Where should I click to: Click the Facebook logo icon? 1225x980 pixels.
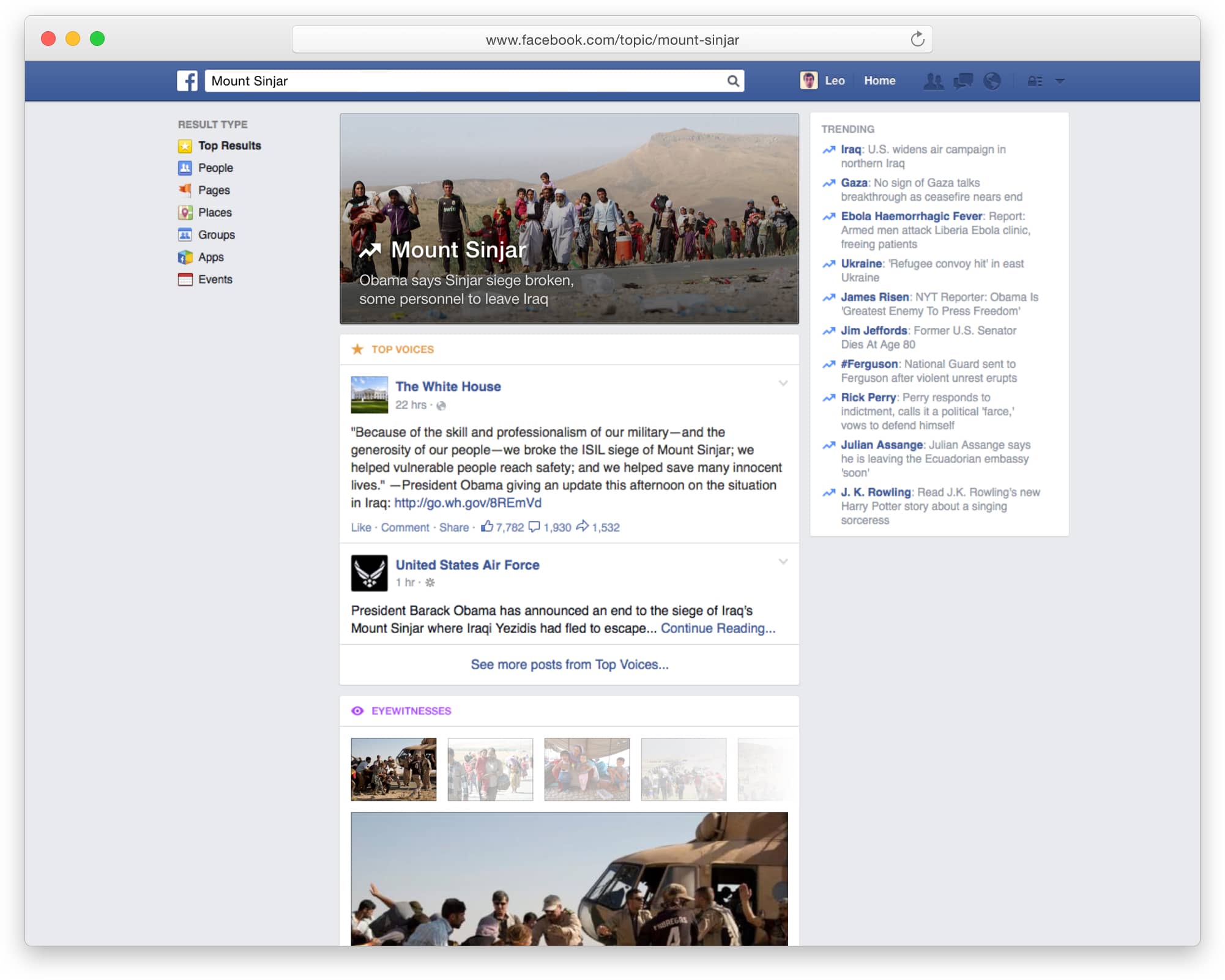(x=187, y=81)
